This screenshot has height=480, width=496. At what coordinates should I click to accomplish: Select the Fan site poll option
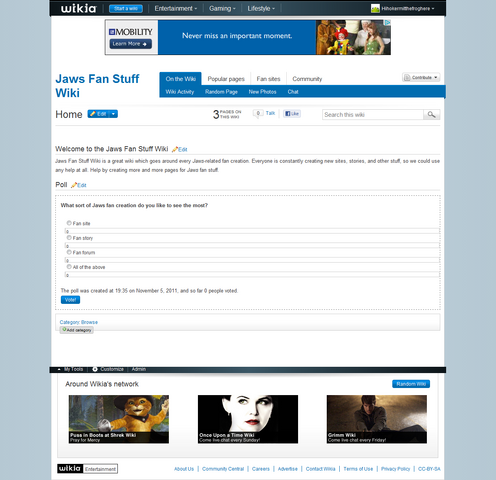69,223
